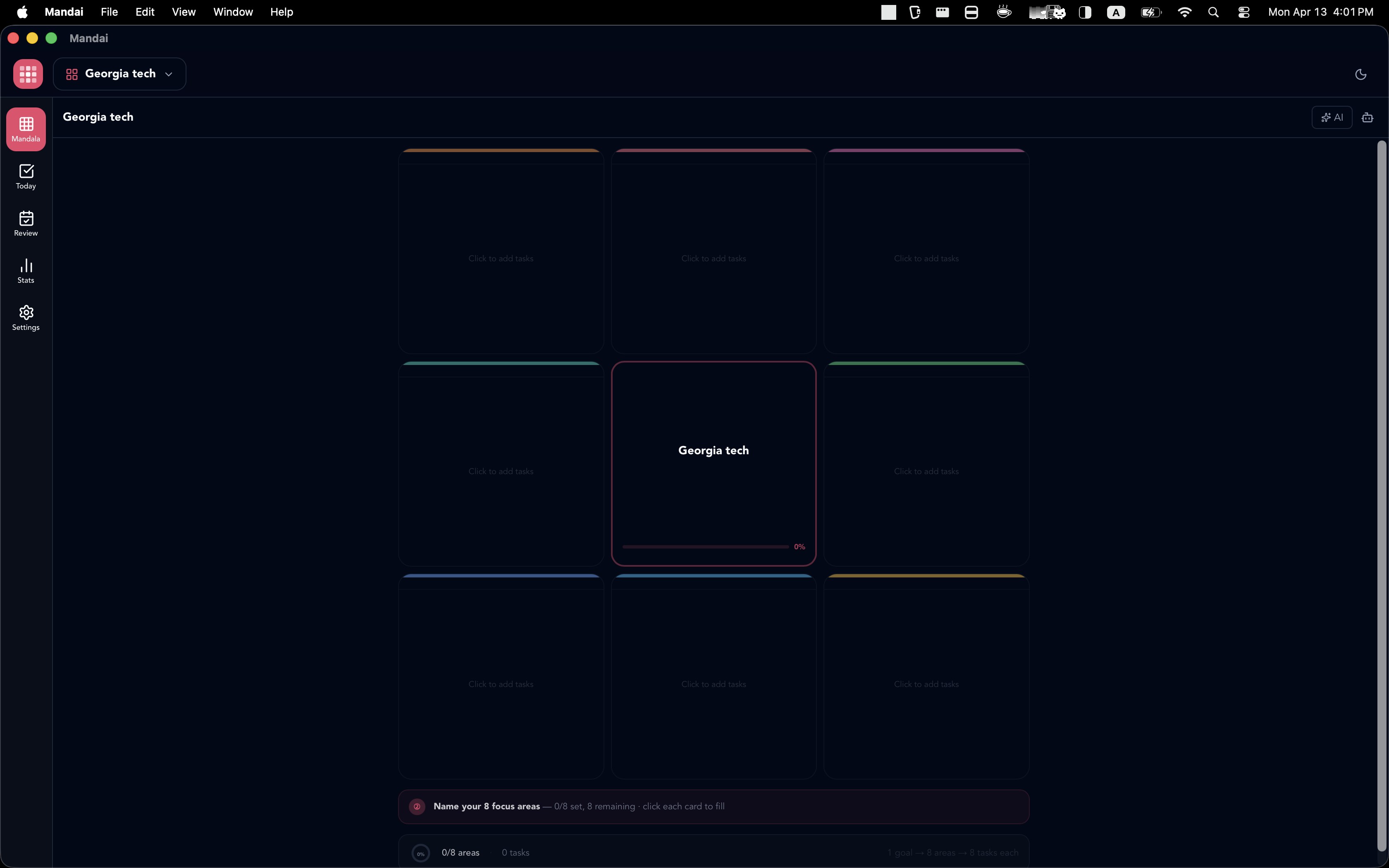Toggle dark mode with the moon icon

click(1360, 74)
